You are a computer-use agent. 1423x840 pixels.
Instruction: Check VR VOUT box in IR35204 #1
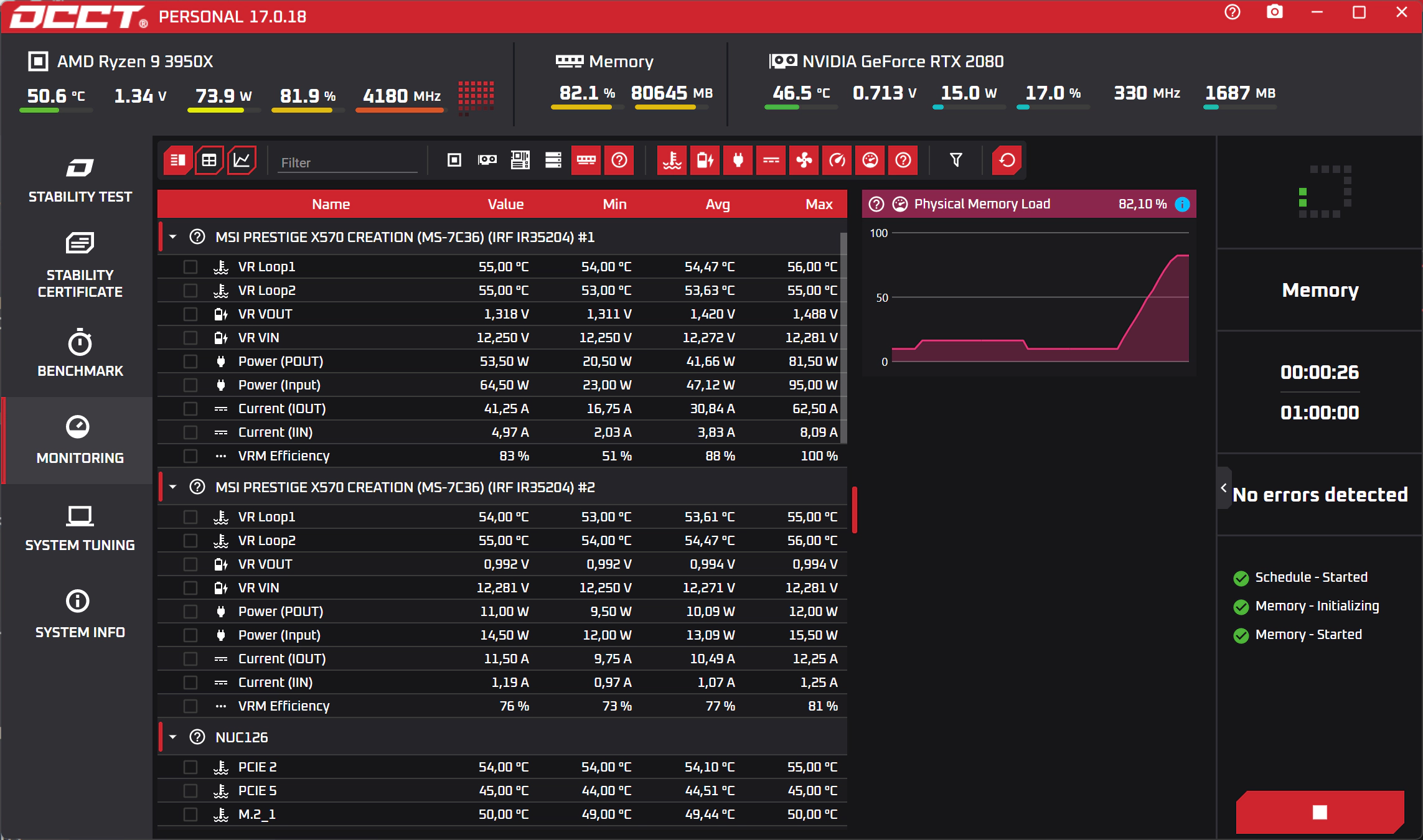tap(190, 314)
